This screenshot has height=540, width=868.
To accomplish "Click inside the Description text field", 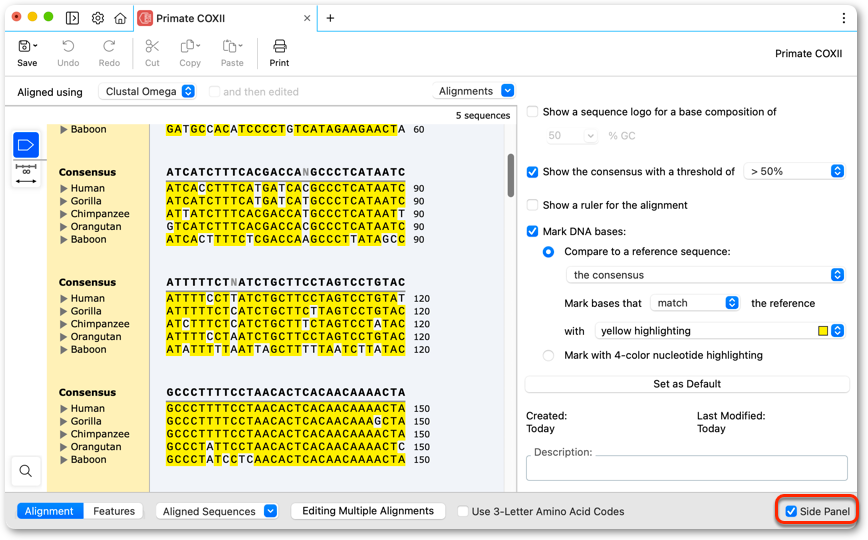I will point(686,468).
